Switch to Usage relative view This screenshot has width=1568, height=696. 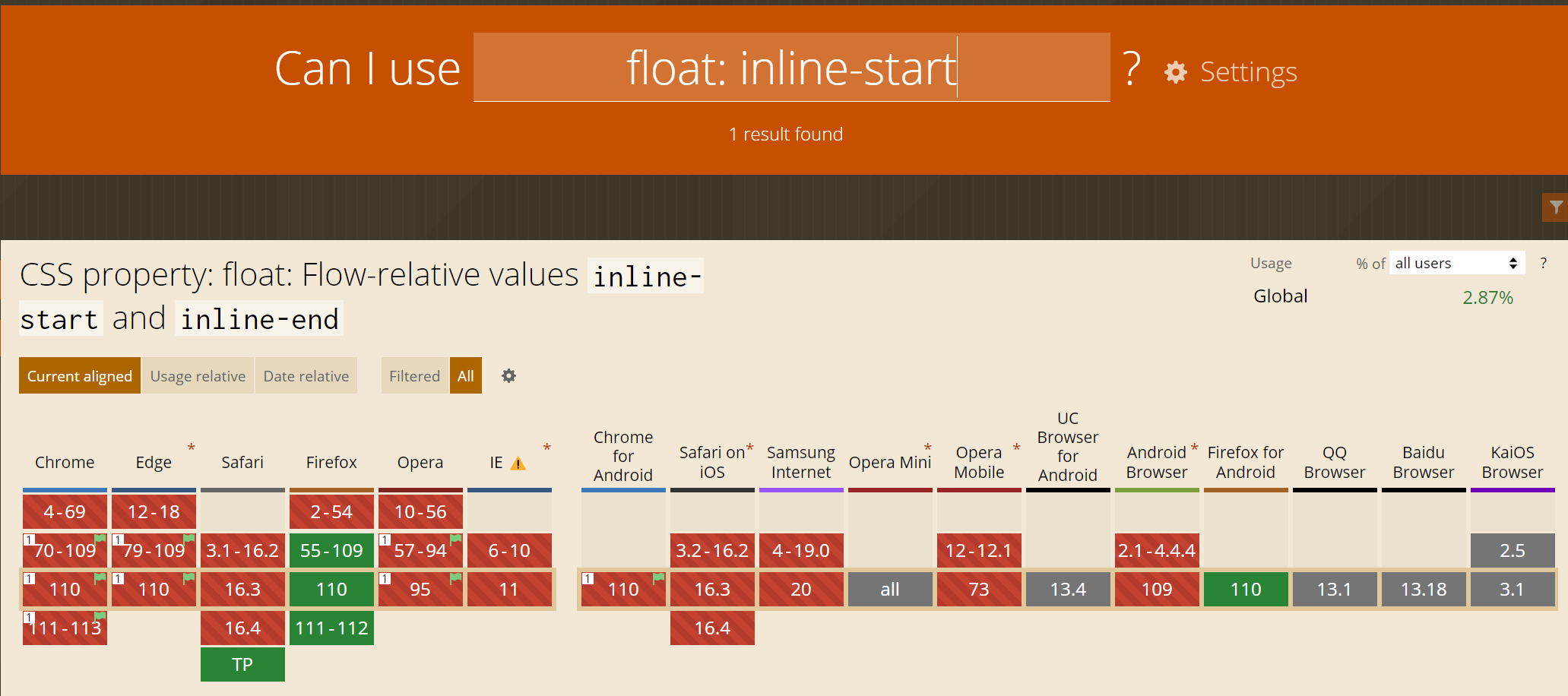click(198, 375)
